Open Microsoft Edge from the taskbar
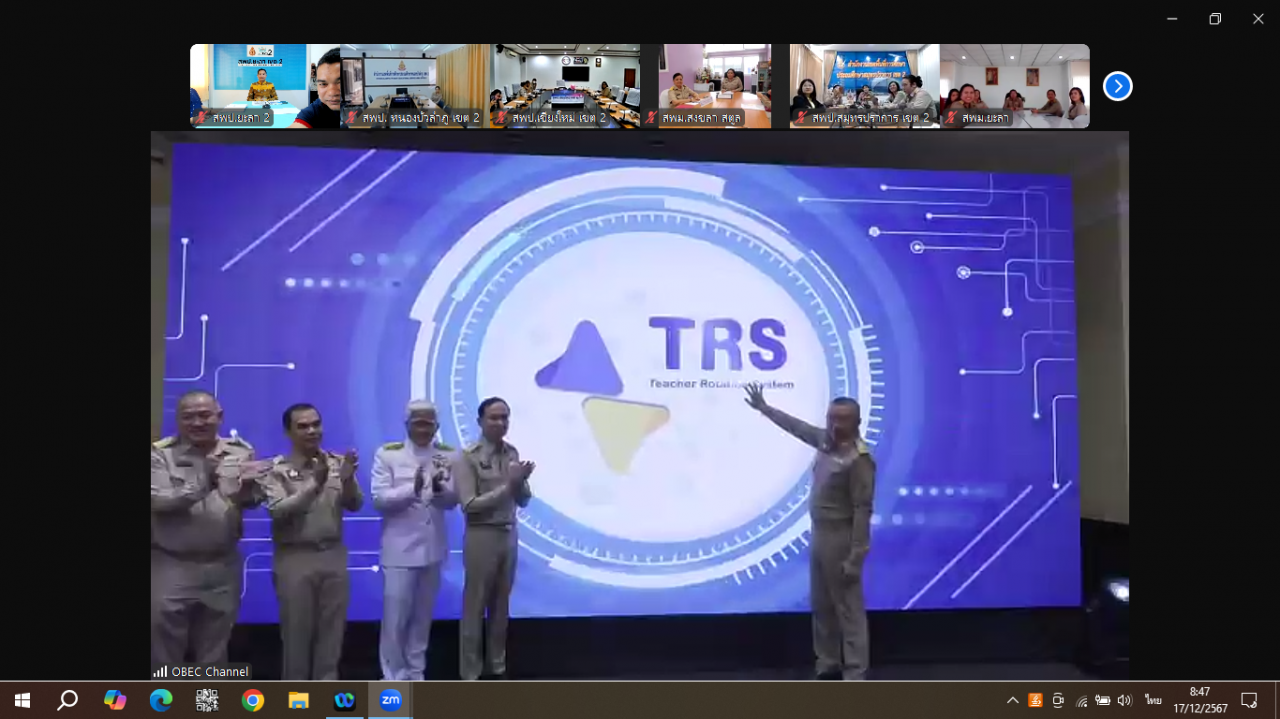1280x719 pixels. [x=161, y=700]
